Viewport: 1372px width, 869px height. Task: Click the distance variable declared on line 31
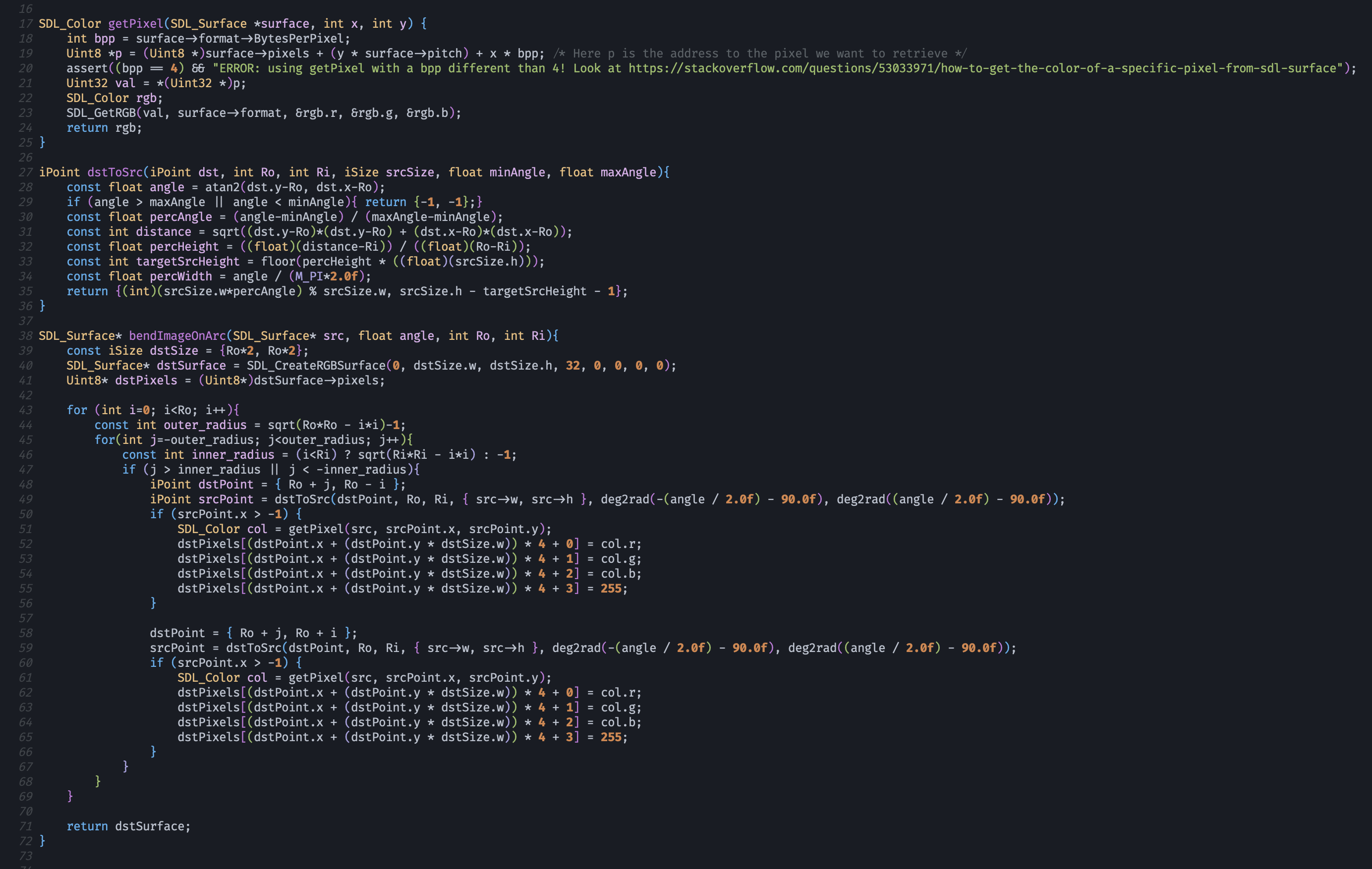click(x=164, y=232)
